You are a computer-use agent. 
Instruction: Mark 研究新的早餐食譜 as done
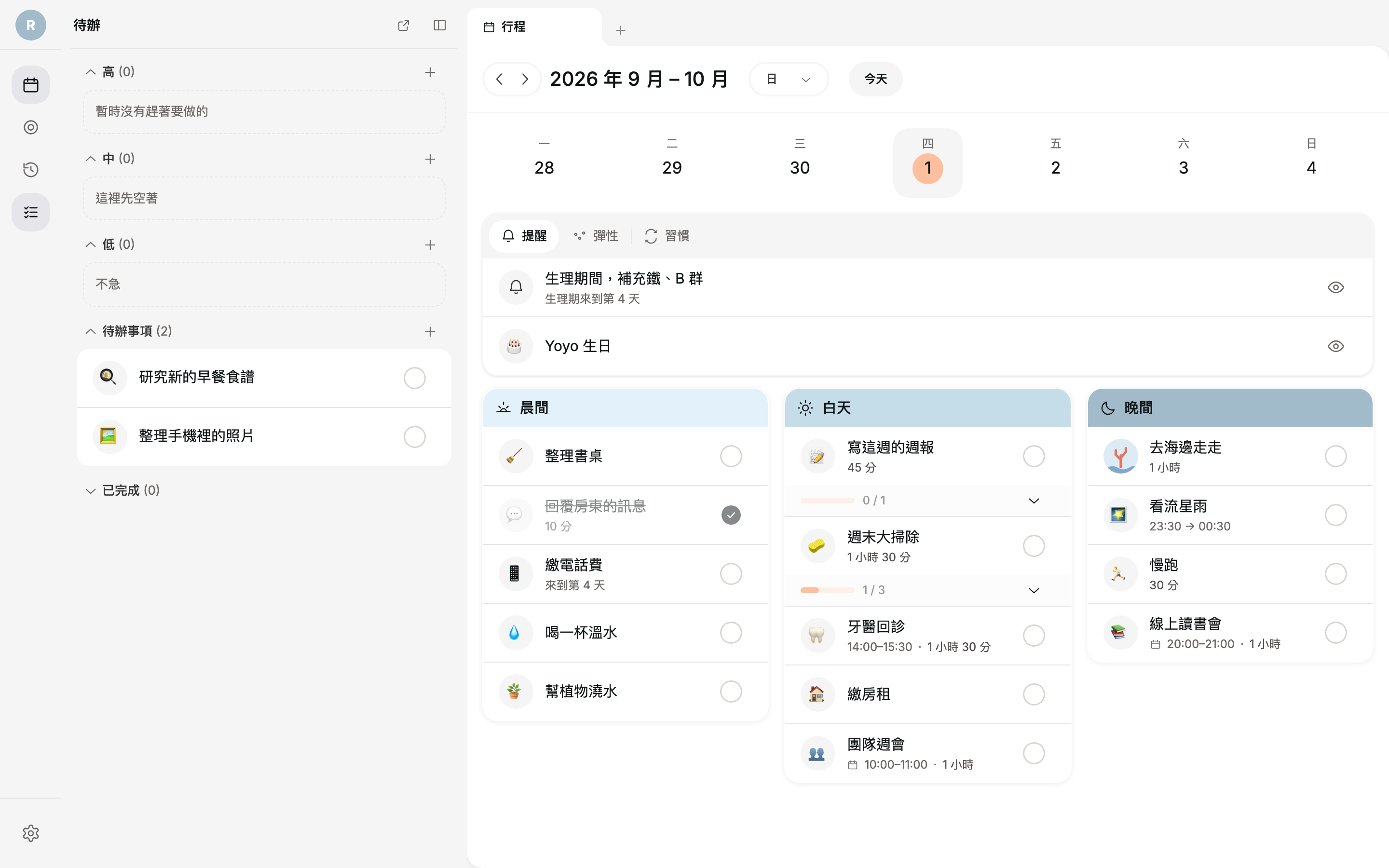[414, 379]
